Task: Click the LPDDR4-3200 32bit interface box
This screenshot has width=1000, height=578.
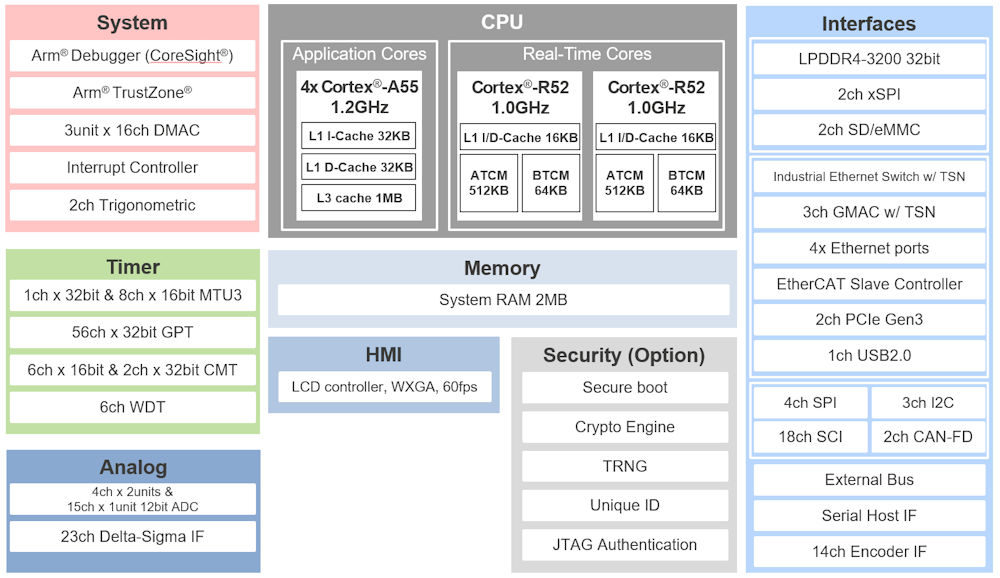Action: pos(868,59)
